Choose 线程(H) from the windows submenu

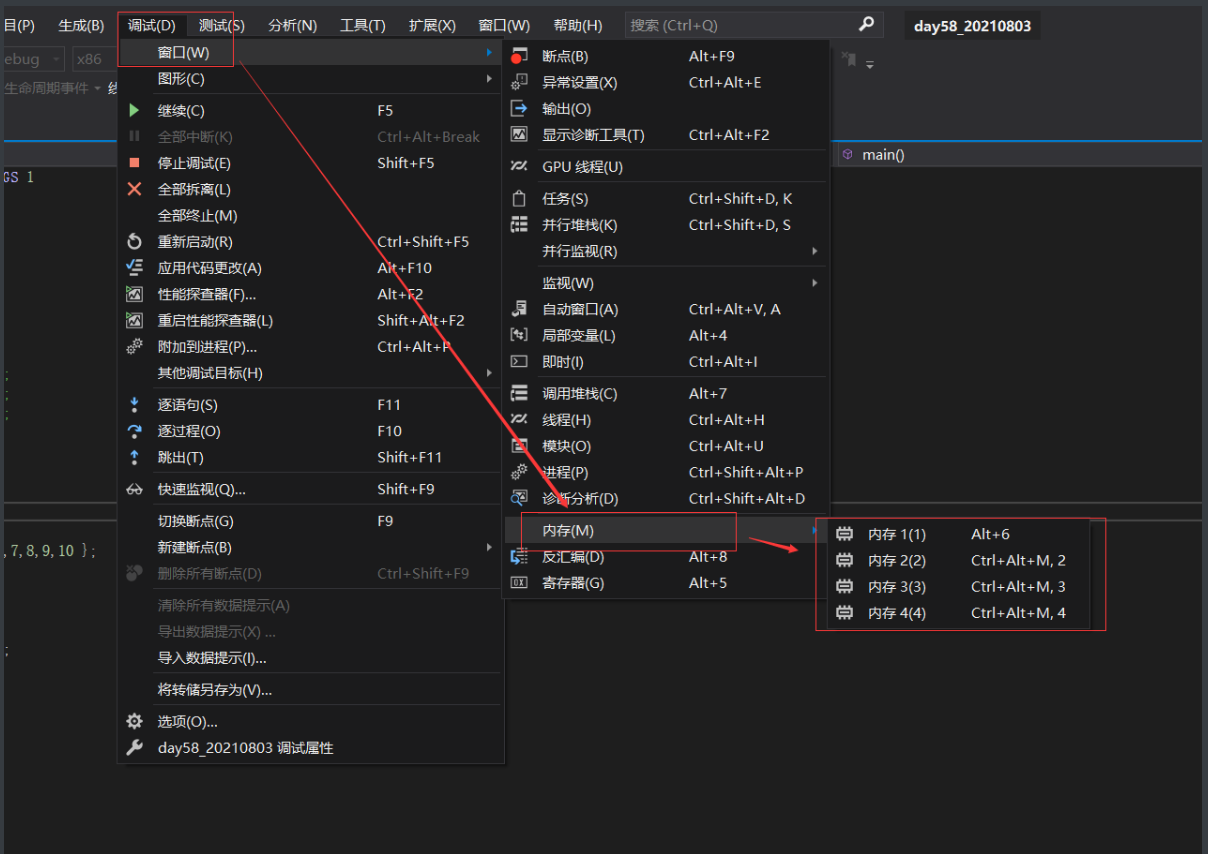(666, 419)
